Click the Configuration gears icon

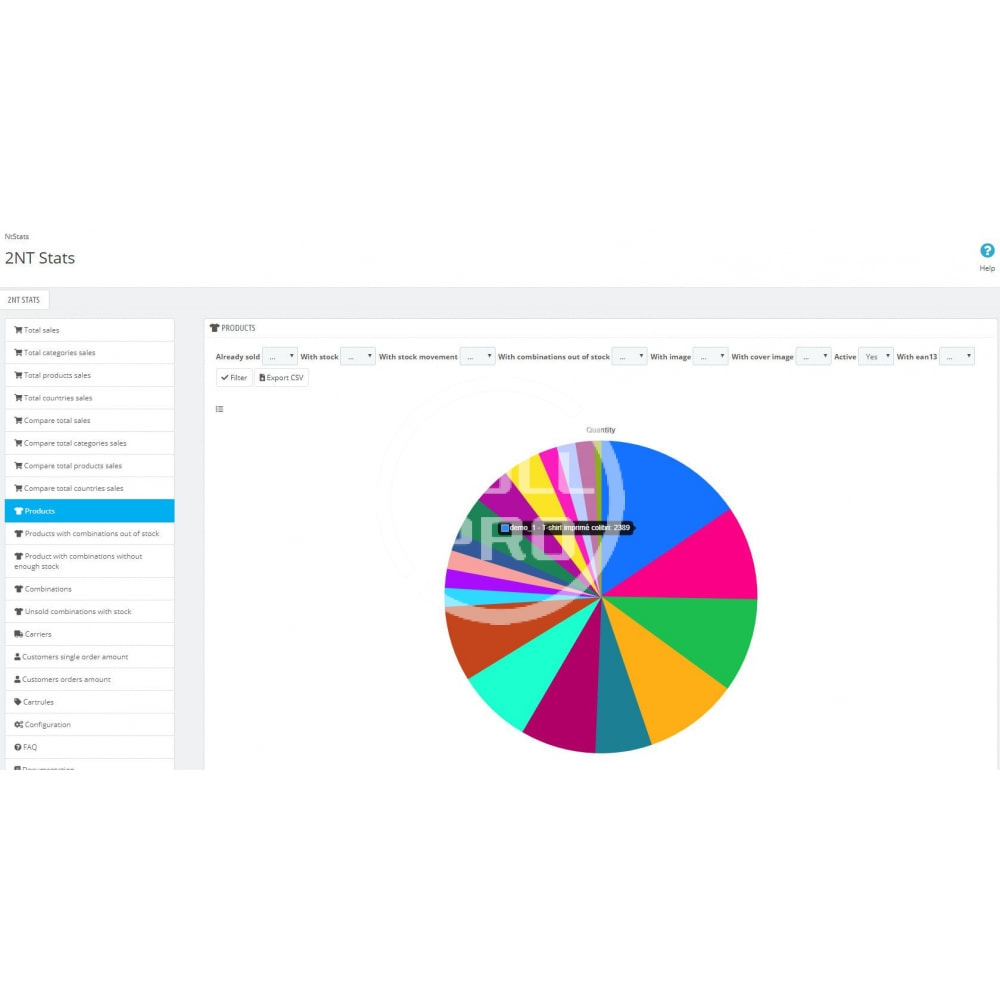click(18, 725)
